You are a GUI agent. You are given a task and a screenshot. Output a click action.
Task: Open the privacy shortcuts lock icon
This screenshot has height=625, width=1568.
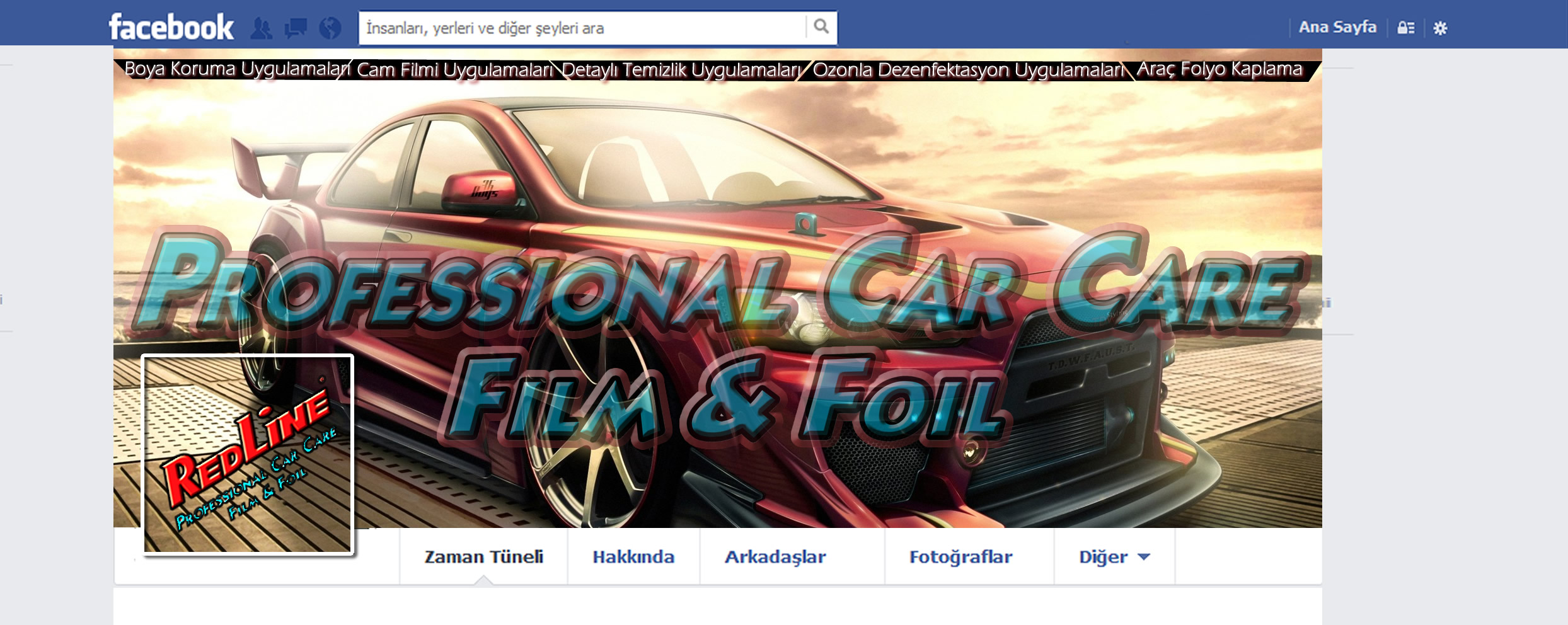tap(1406, 28)
